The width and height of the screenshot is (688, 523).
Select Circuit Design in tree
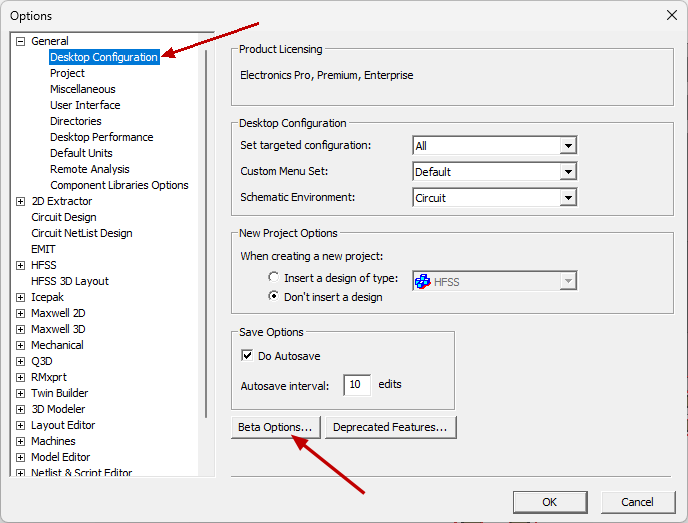coord(64,217)
